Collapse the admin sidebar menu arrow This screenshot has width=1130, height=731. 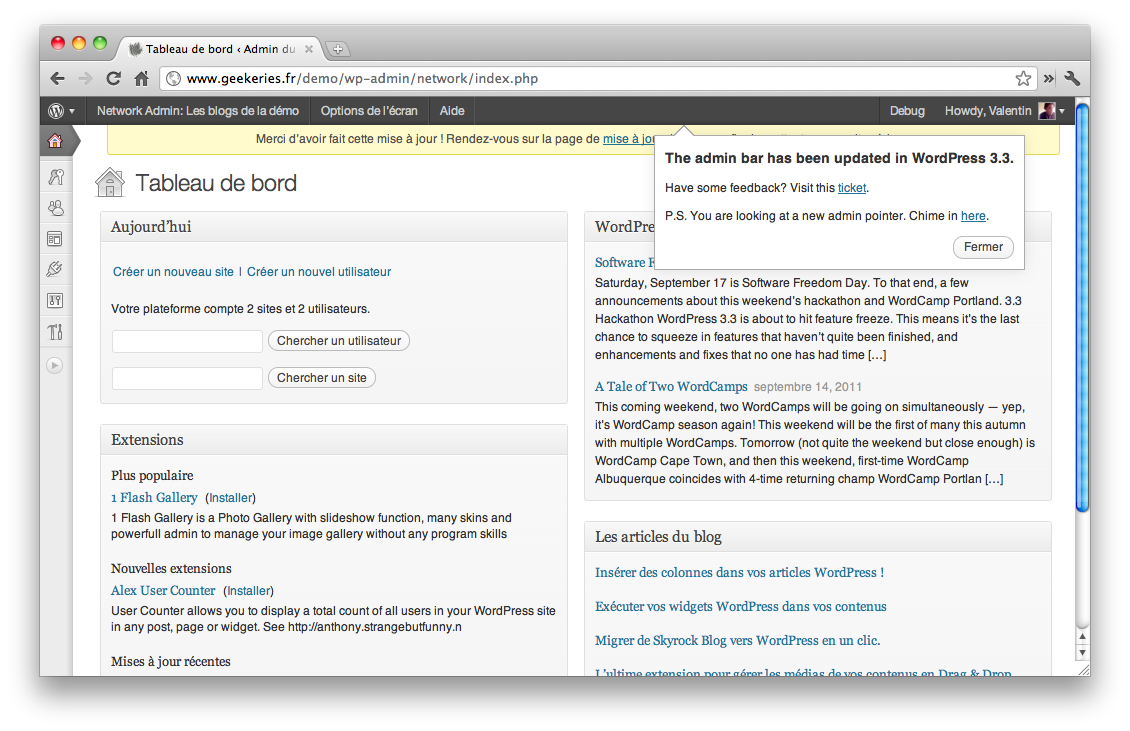(55, 366)
